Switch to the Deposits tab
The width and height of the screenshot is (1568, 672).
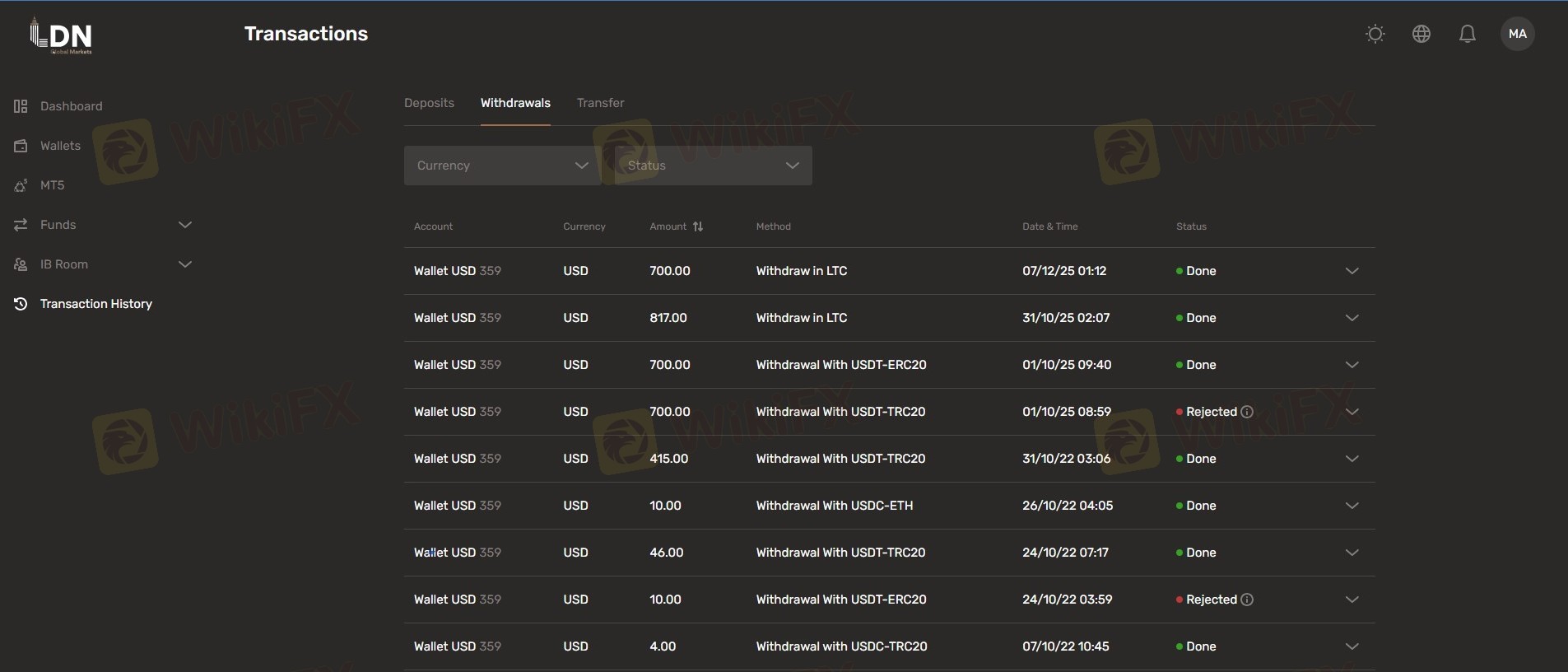[429, 103]
